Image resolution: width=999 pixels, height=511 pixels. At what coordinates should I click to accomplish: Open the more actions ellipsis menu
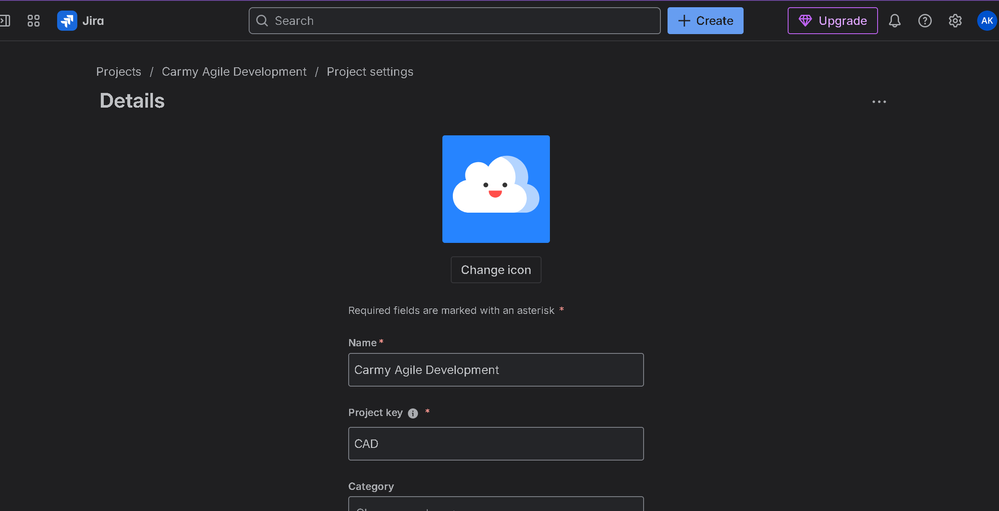point(879,102)
